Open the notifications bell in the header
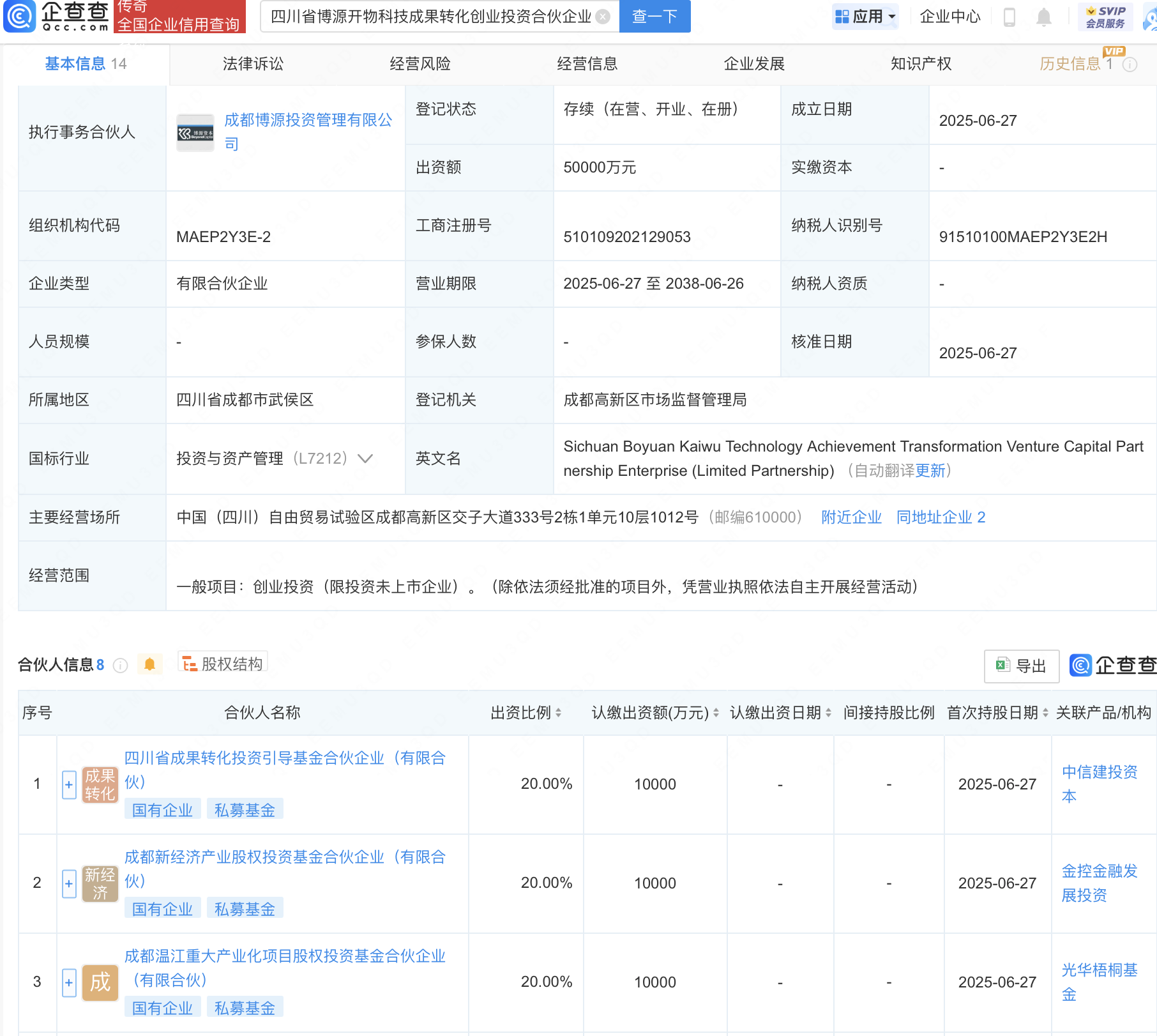This screenshot has width=1157, height=1036. (1043, 17)
